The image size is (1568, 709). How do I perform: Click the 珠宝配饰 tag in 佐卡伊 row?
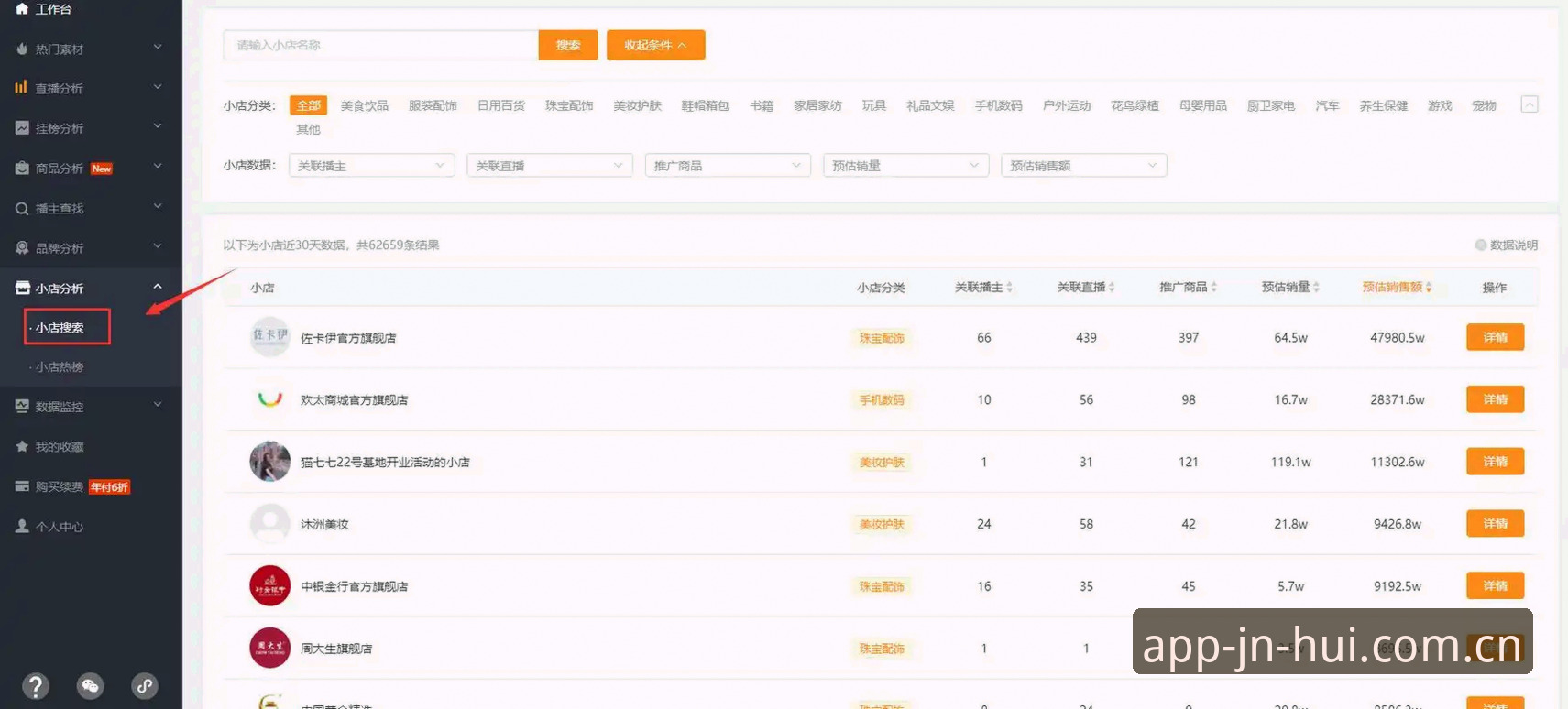[882, 338]
